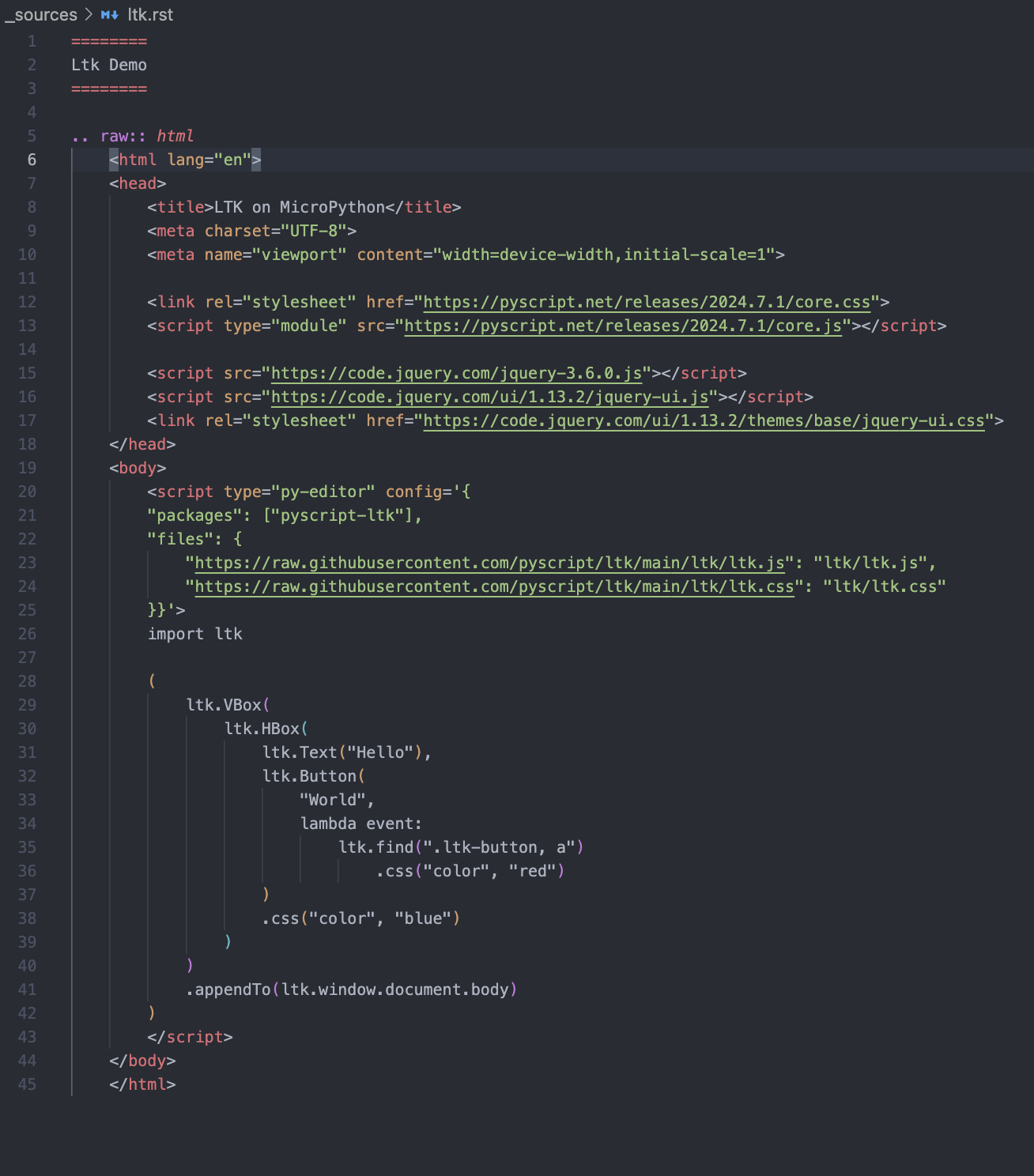Click line number 45 in the gutter
The image size is (1034, 1176).
point(28,1084)
